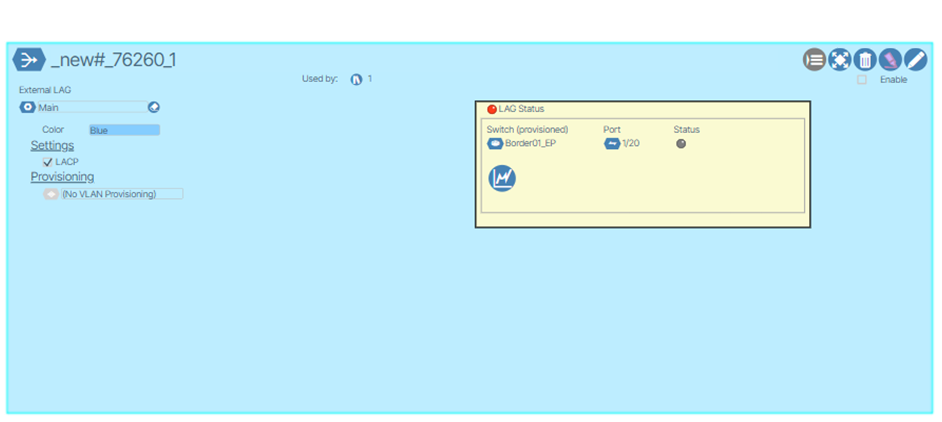Click the round selector button right of Main
Image resolution: width=942 pixels, height=422 pixels.
[x=154, y=107]
